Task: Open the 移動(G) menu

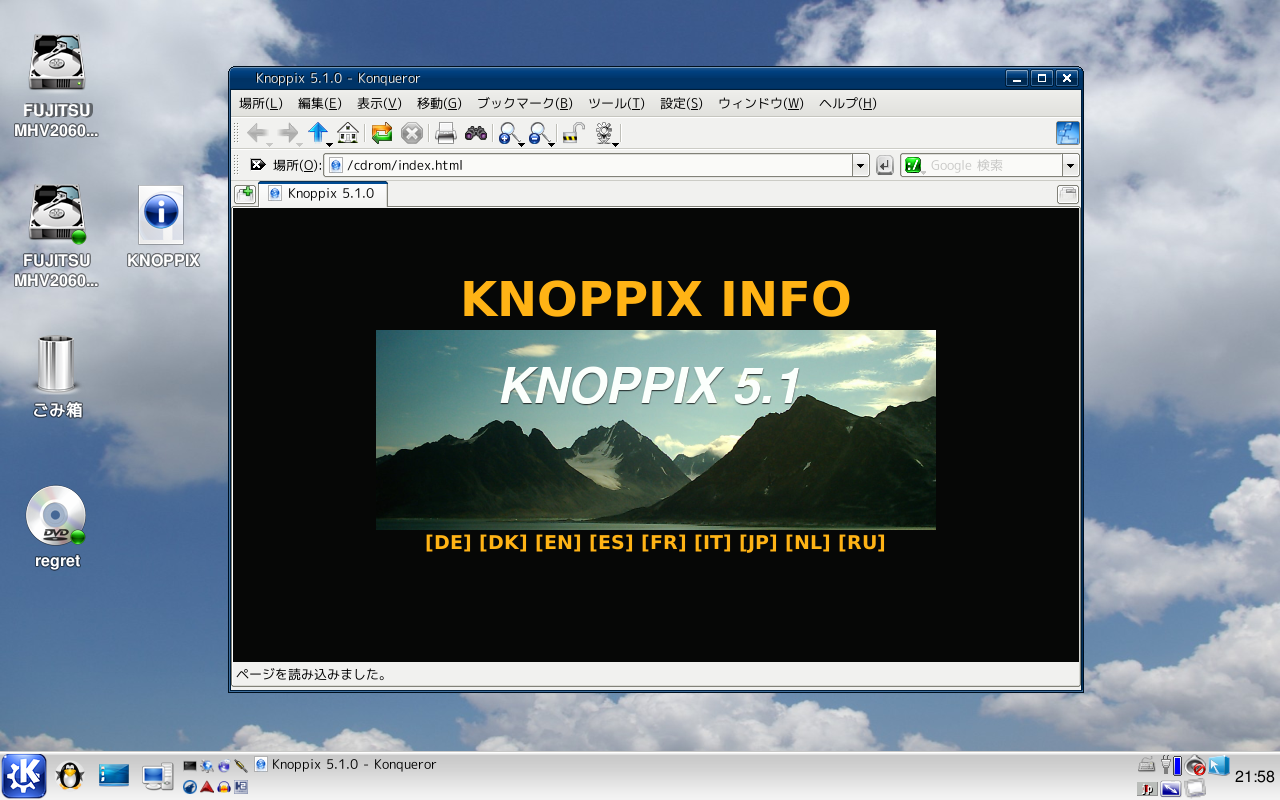Action: point(439,103)
